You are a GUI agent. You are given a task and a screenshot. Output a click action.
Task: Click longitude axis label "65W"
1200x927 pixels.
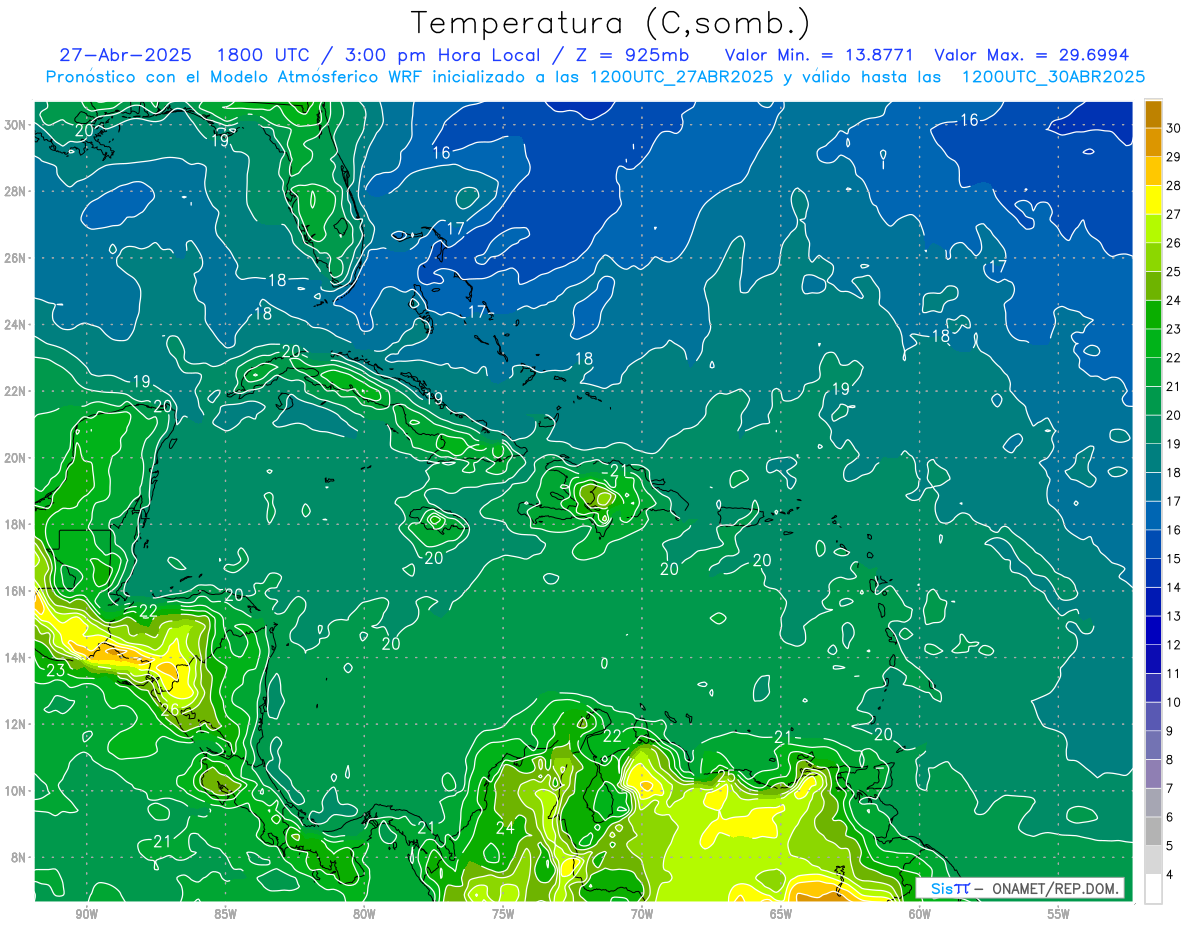pyautogui.click(x=781, y=914)
